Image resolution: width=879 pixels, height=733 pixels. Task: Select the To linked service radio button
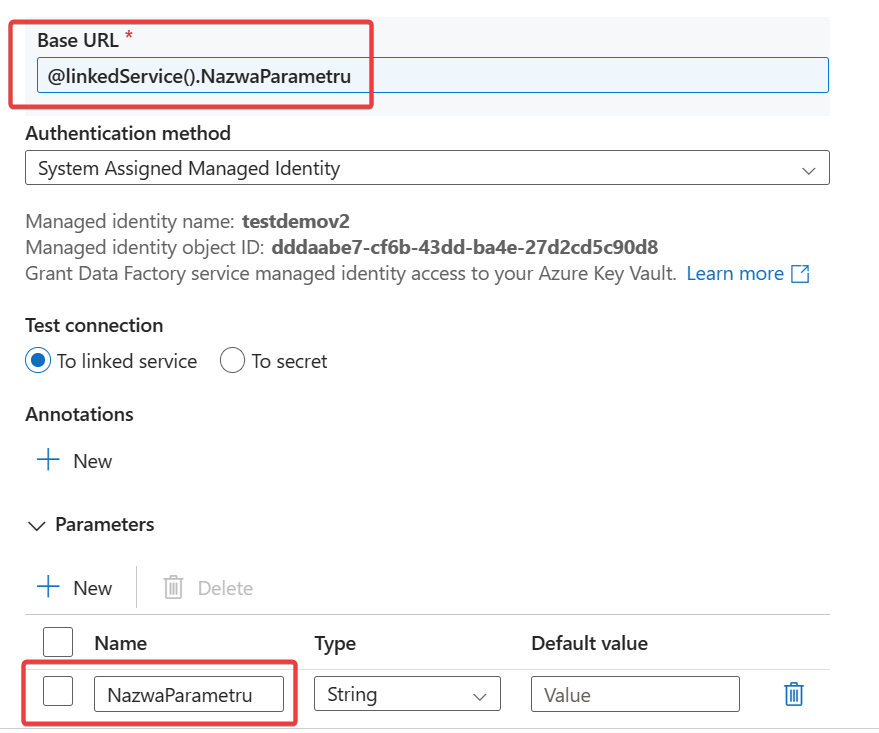[38, 361]
